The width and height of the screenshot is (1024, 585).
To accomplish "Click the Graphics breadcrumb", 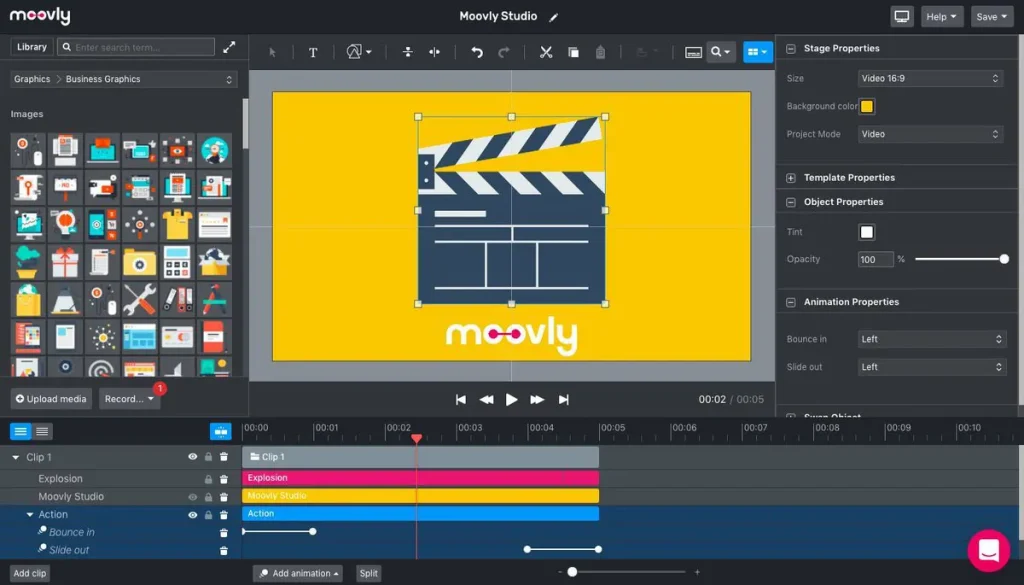I will pyautogui.click(x=32, y=79).
